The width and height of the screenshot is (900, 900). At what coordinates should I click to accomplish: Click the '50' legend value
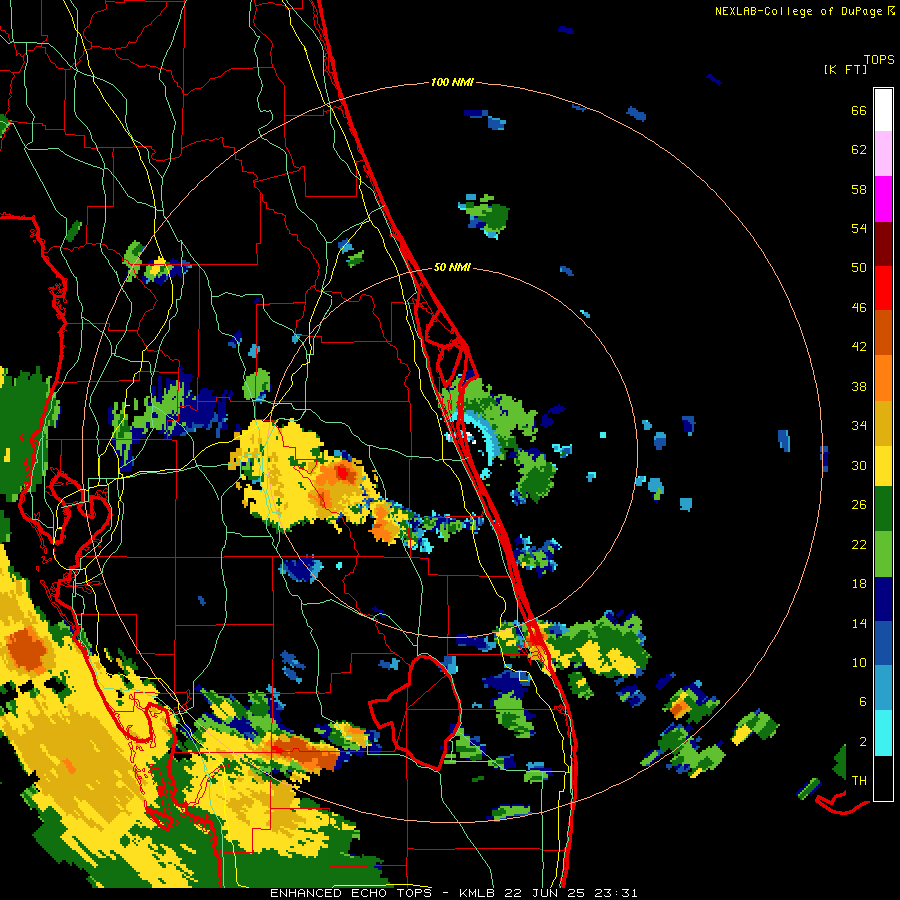(x=859, y=268)
